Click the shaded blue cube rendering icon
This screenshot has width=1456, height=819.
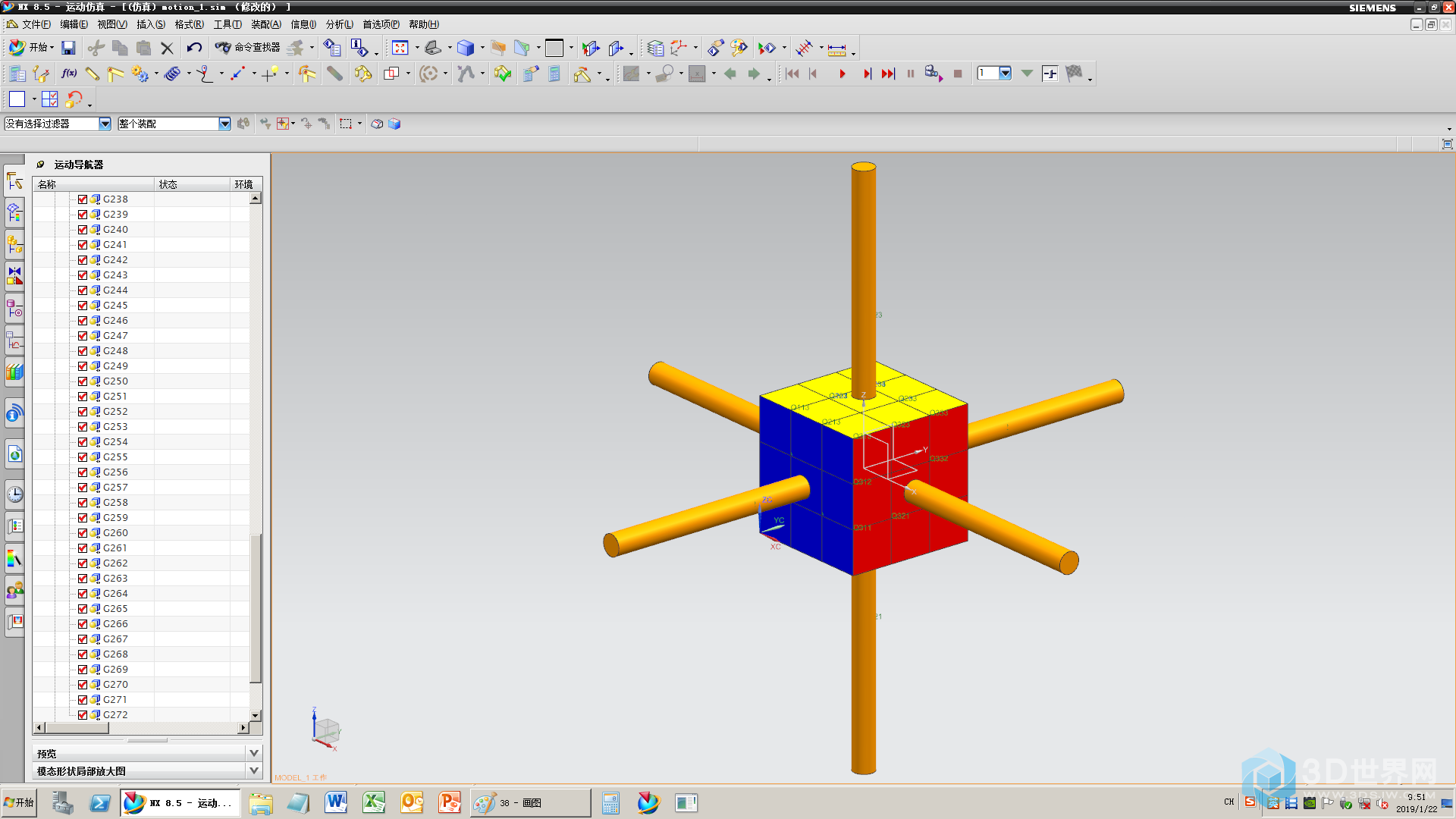tap(466, 48)
